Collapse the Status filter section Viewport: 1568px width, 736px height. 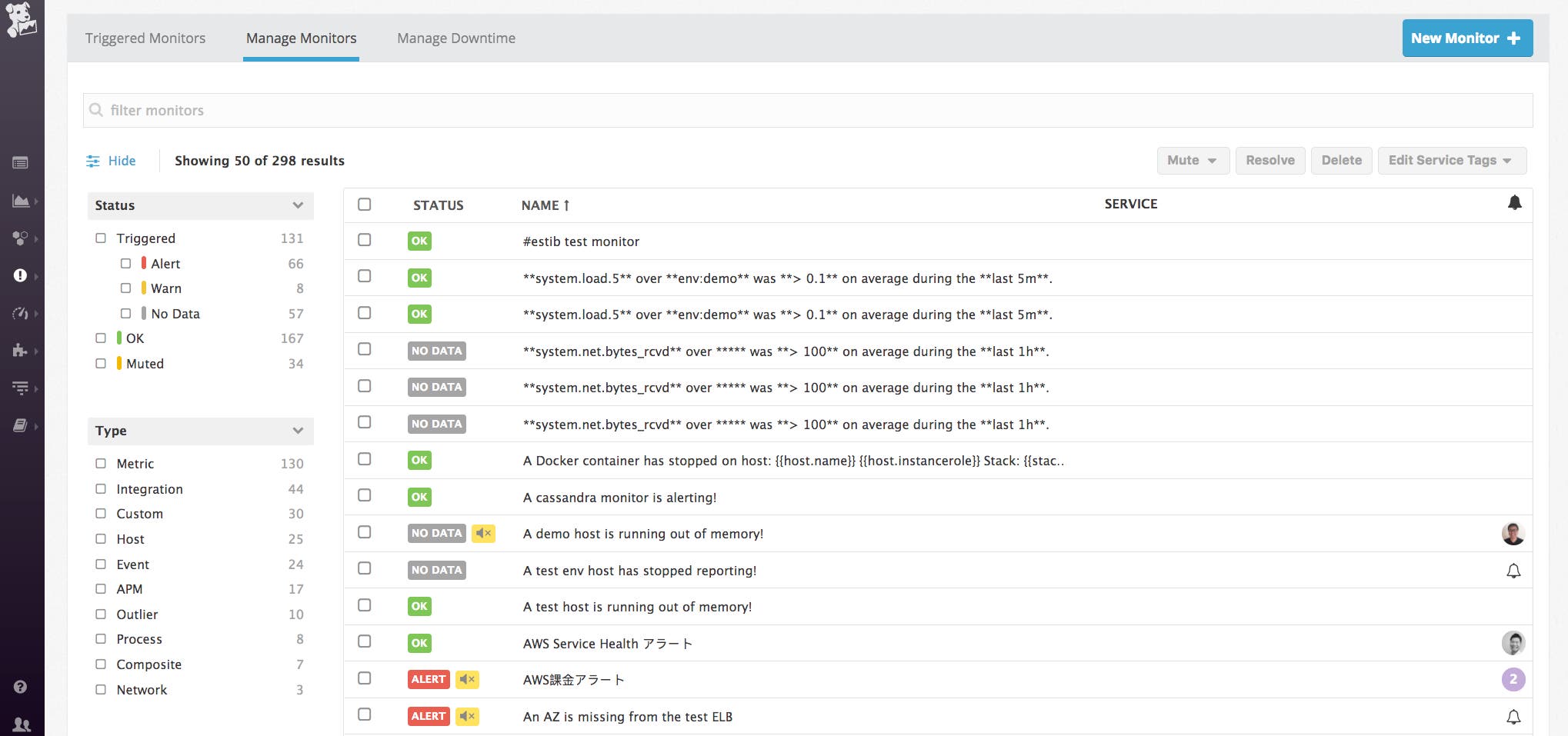(298, 205)
